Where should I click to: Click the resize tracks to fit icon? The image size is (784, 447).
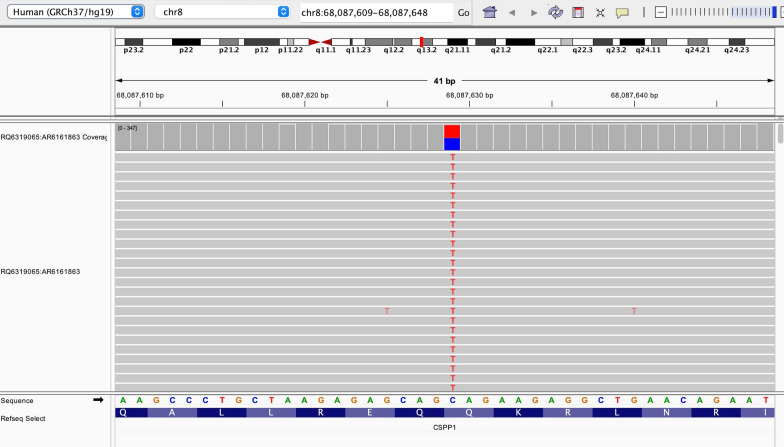(600, 12)
